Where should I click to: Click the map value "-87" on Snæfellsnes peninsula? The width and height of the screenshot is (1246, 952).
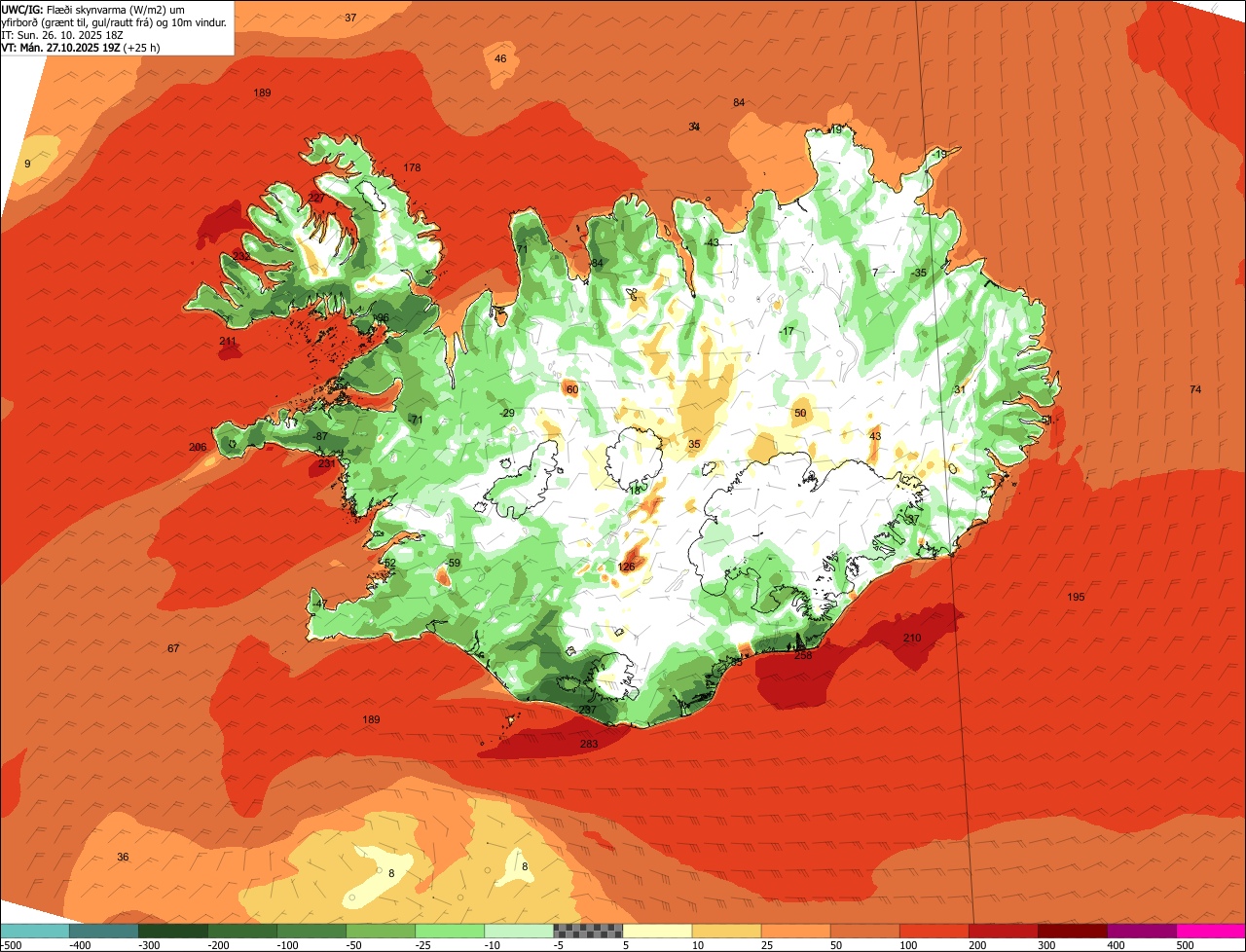coord(320,436)
